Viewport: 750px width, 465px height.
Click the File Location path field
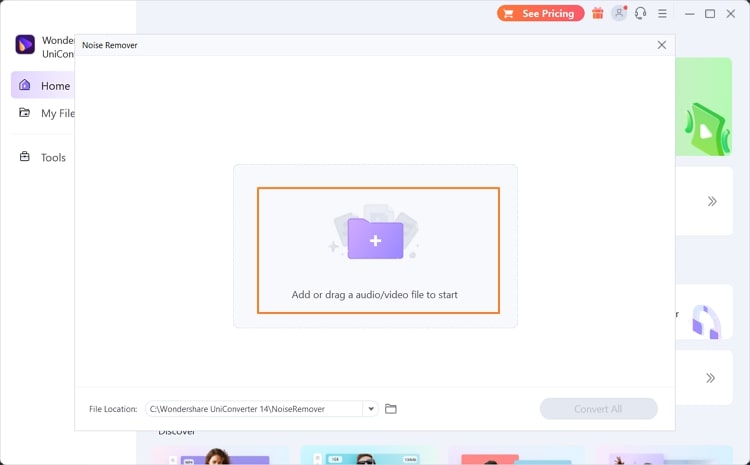pos(254,409)
